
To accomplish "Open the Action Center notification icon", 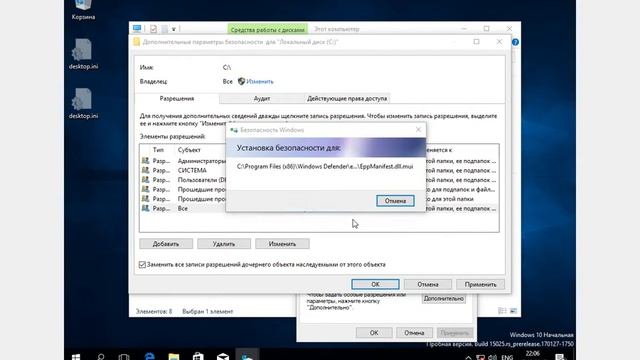I will click(560, 358).
